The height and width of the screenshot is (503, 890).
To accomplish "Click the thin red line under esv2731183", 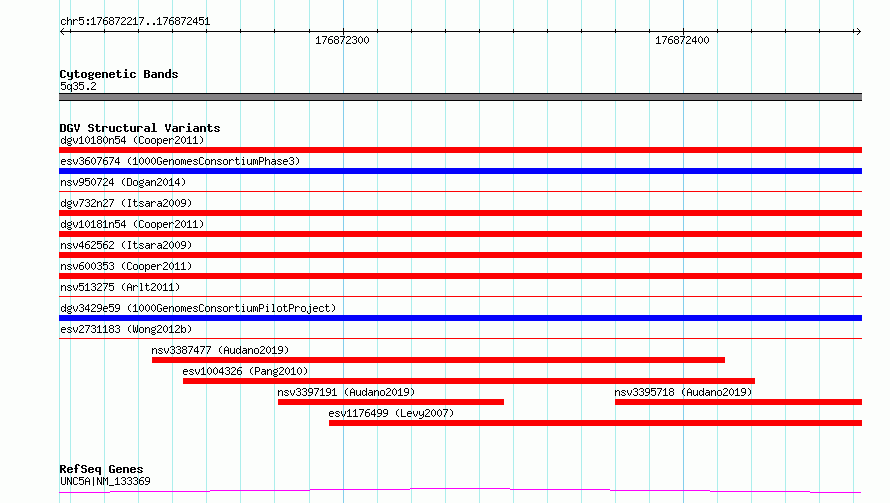I will (460, 339).
